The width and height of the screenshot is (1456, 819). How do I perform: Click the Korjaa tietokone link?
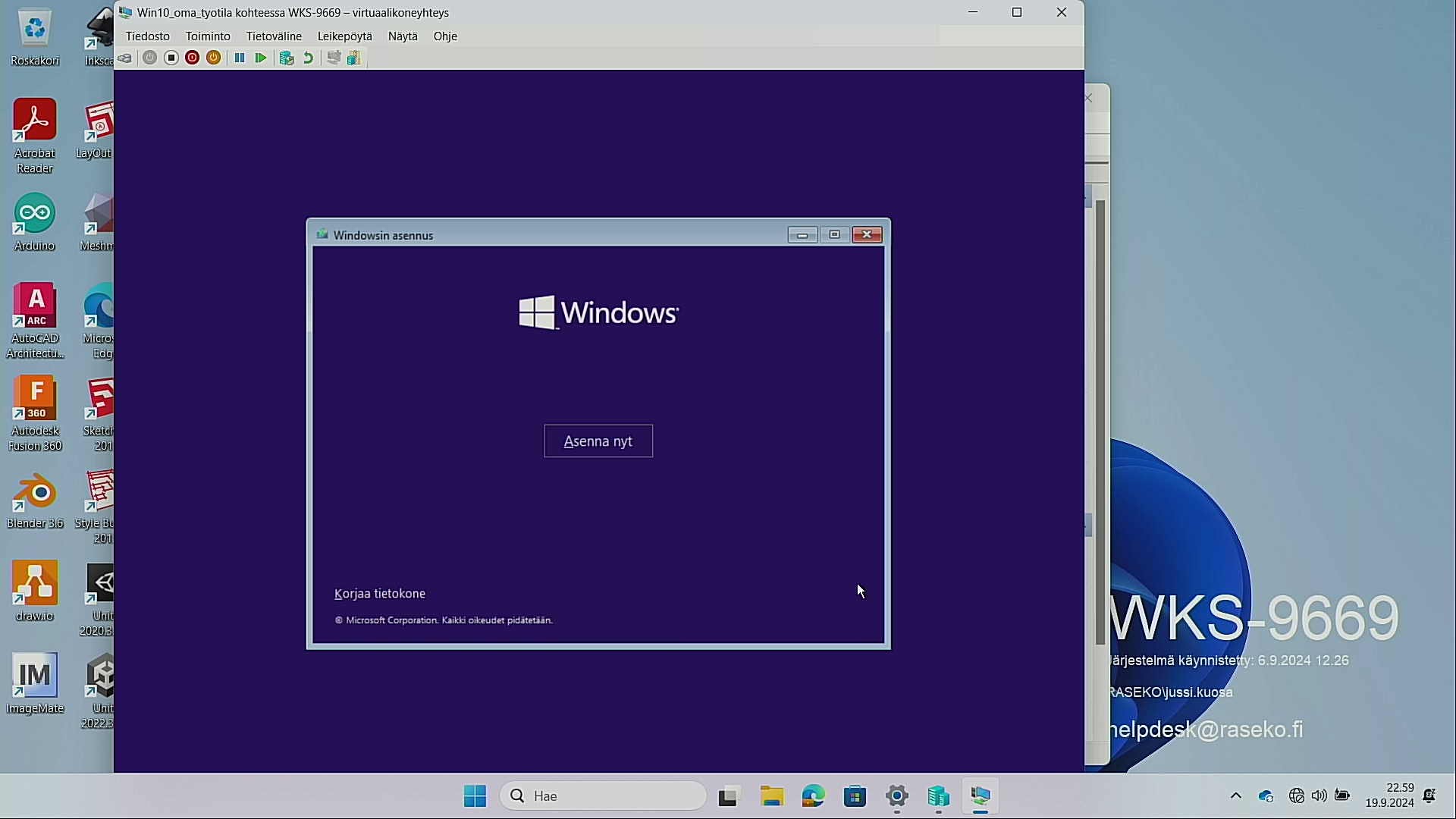click(380, 594)
